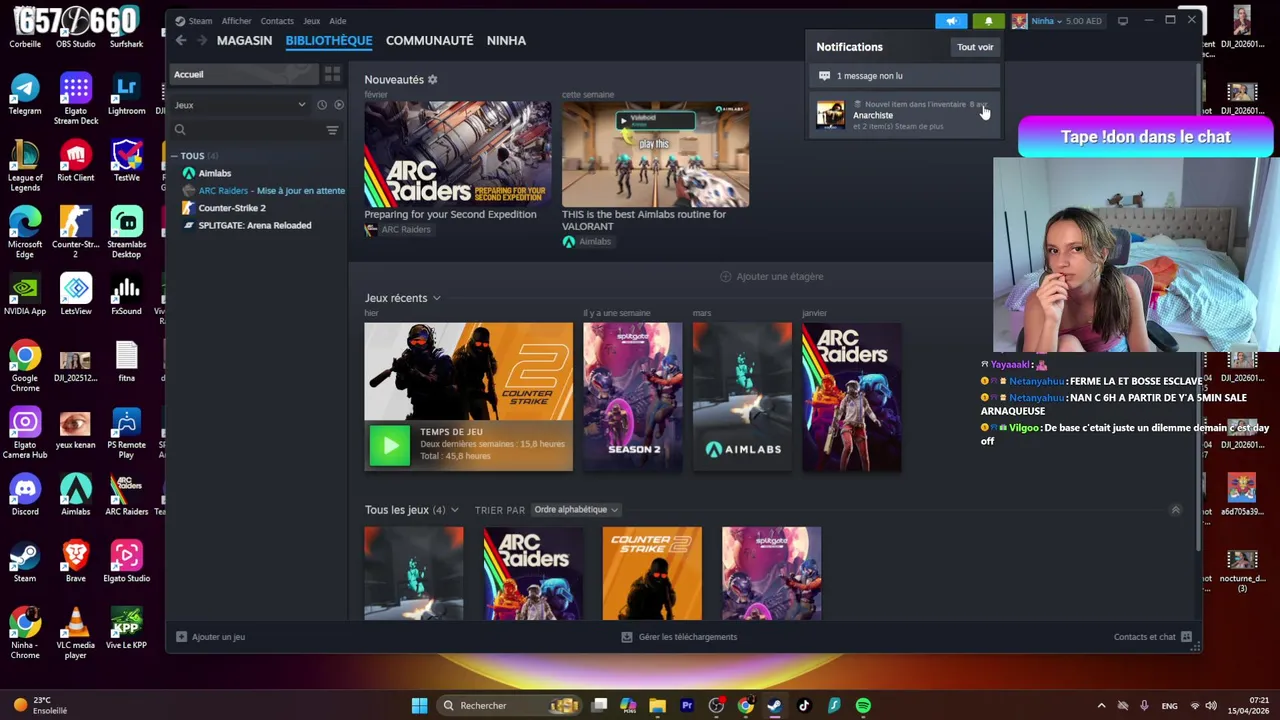Open Elgato Camera Hub desktop shortcut
Image resolution: width=1280 pixels, height=720 pixels.
pos(25,434)
